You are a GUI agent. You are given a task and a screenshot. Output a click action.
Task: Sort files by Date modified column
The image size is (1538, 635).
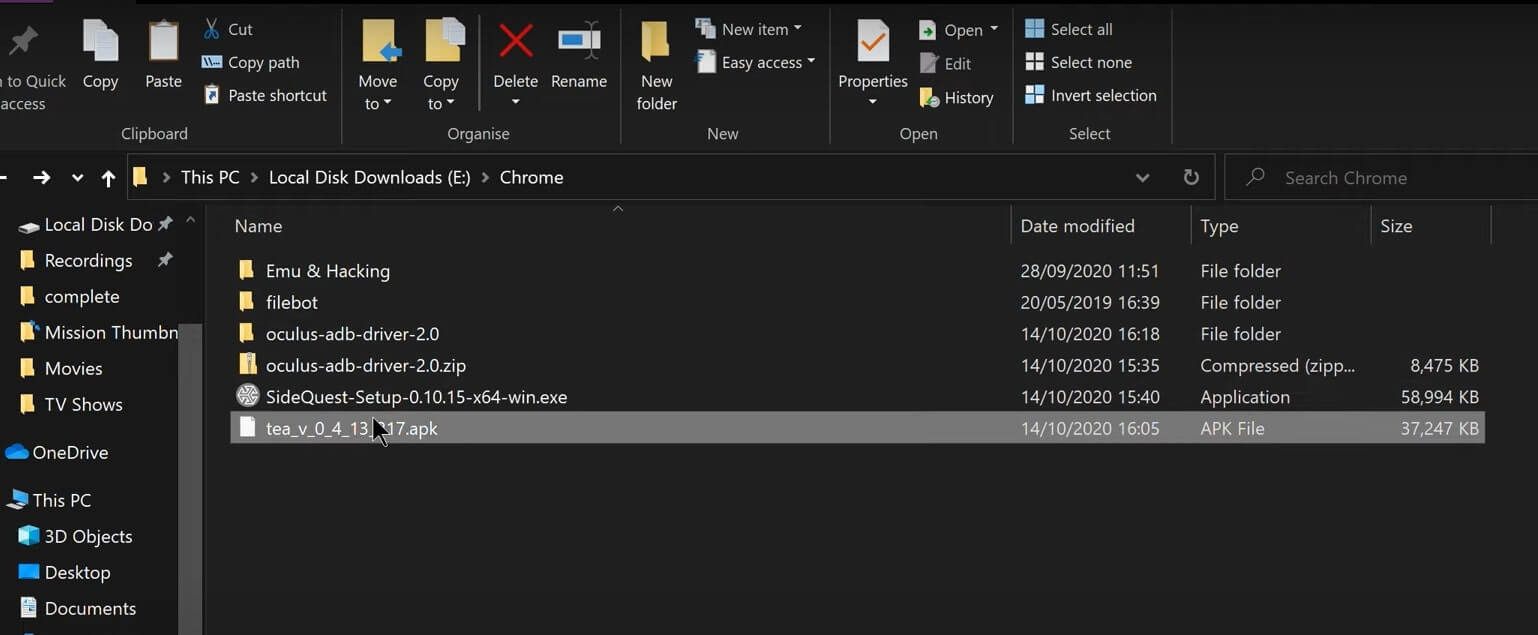(1077, 226)
